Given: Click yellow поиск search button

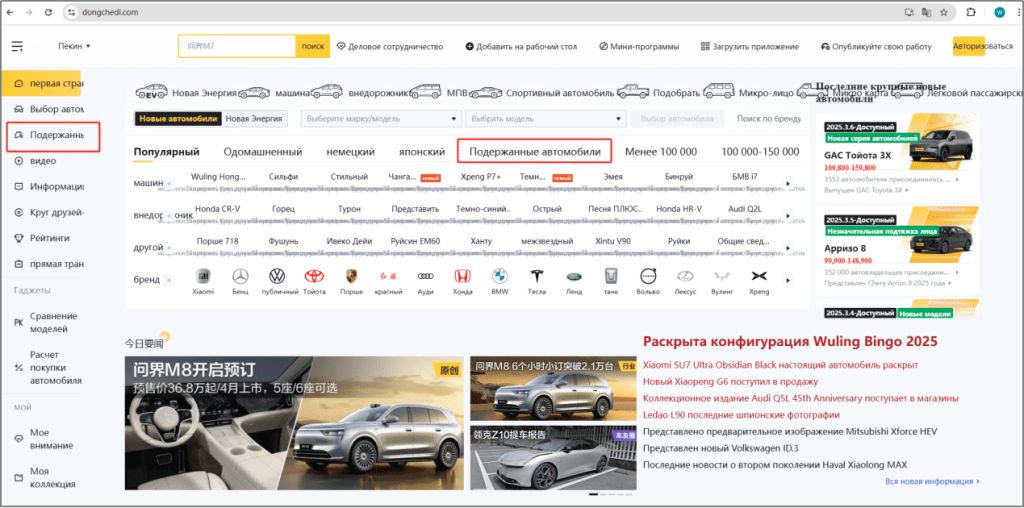Looking at the screenshot, I should point(313,46).
